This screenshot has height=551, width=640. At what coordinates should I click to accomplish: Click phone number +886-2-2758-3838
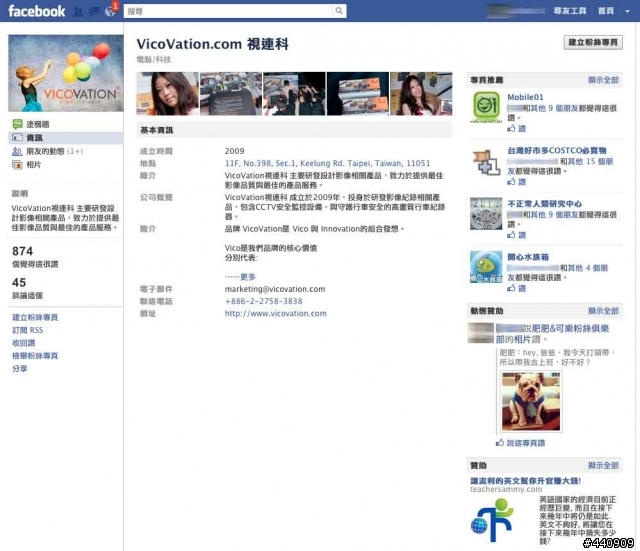pyautogui.click(x=263, y=301)
